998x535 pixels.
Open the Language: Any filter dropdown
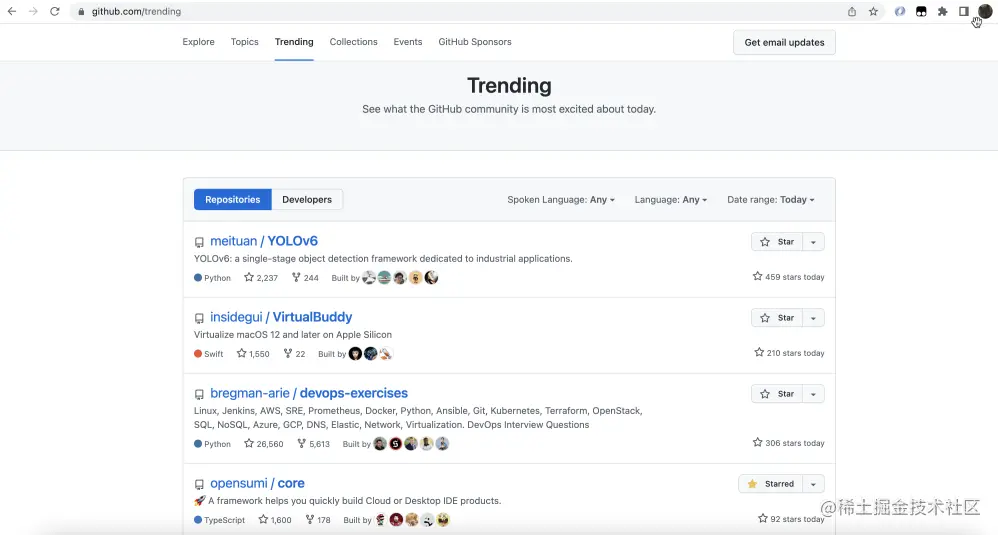coord(670,199)
